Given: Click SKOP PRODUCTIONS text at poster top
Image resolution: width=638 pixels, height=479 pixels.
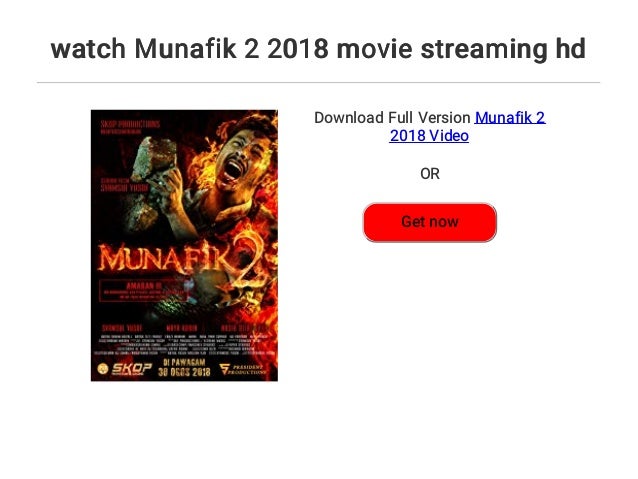Looking at the screenshot, I should 130,124.
